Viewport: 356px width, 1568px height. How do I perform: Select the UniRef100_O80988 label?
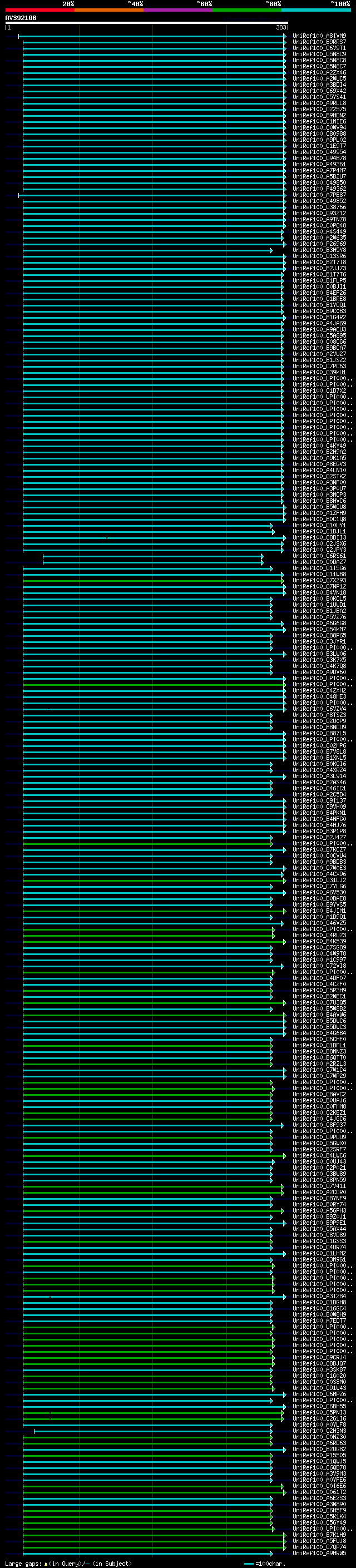(319, 134)
